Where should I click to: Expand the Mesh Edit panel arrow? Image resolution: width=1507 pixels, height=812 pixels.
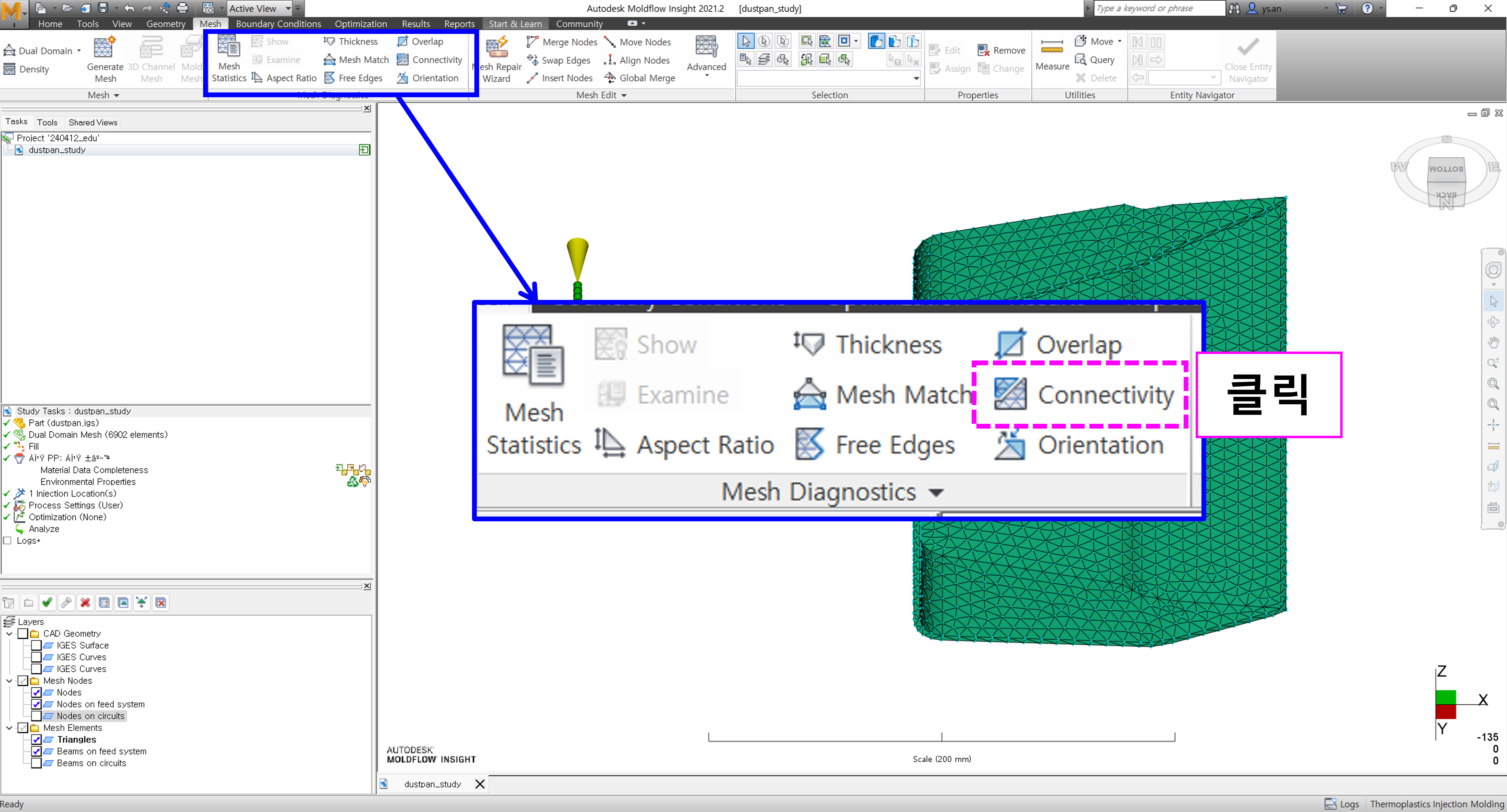[x=624, y=95]
